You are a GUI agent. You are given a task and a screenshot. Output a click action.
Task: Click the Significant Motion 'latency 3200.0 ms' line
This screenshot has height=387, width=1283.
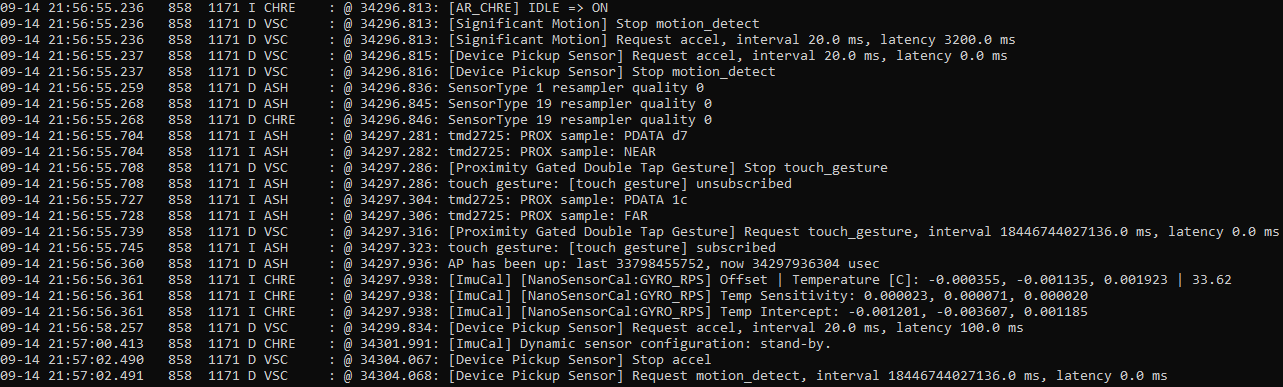(x=508, y=39)
